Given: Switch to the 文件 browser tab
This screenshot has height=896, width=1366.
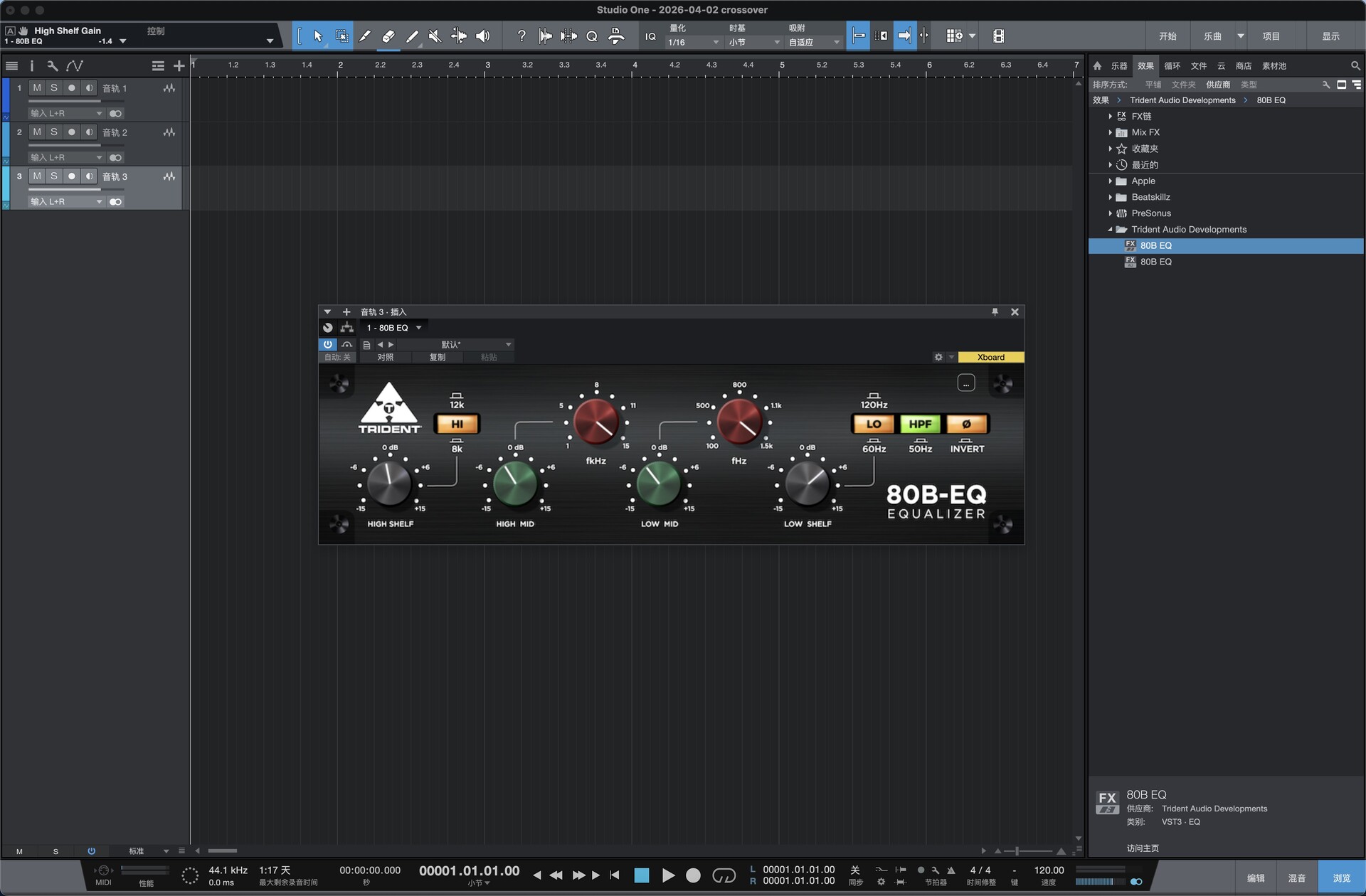Looking at the screenshot, I should [1199, 66].
